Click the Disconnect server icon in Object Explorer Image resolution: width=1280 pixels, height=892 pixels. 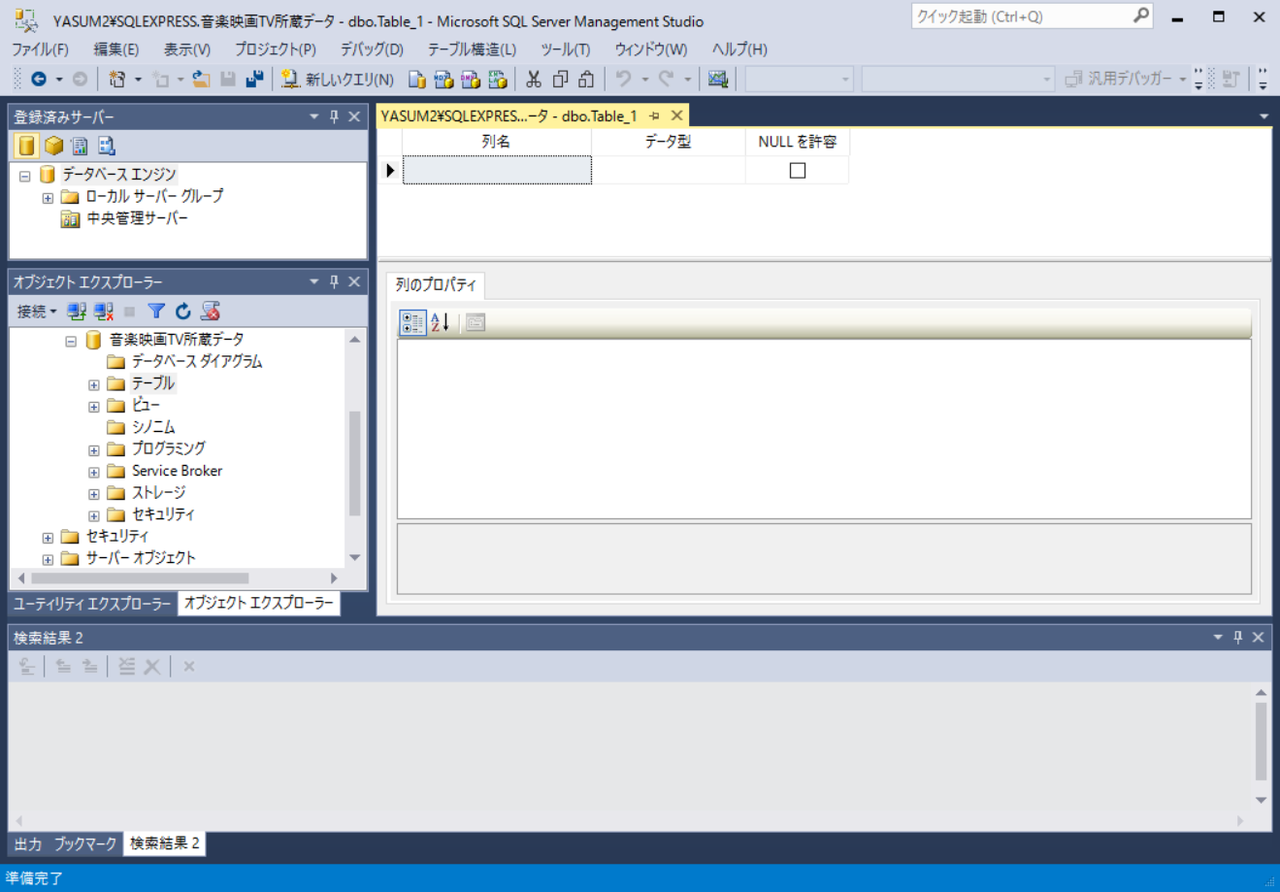coord(104,311)
